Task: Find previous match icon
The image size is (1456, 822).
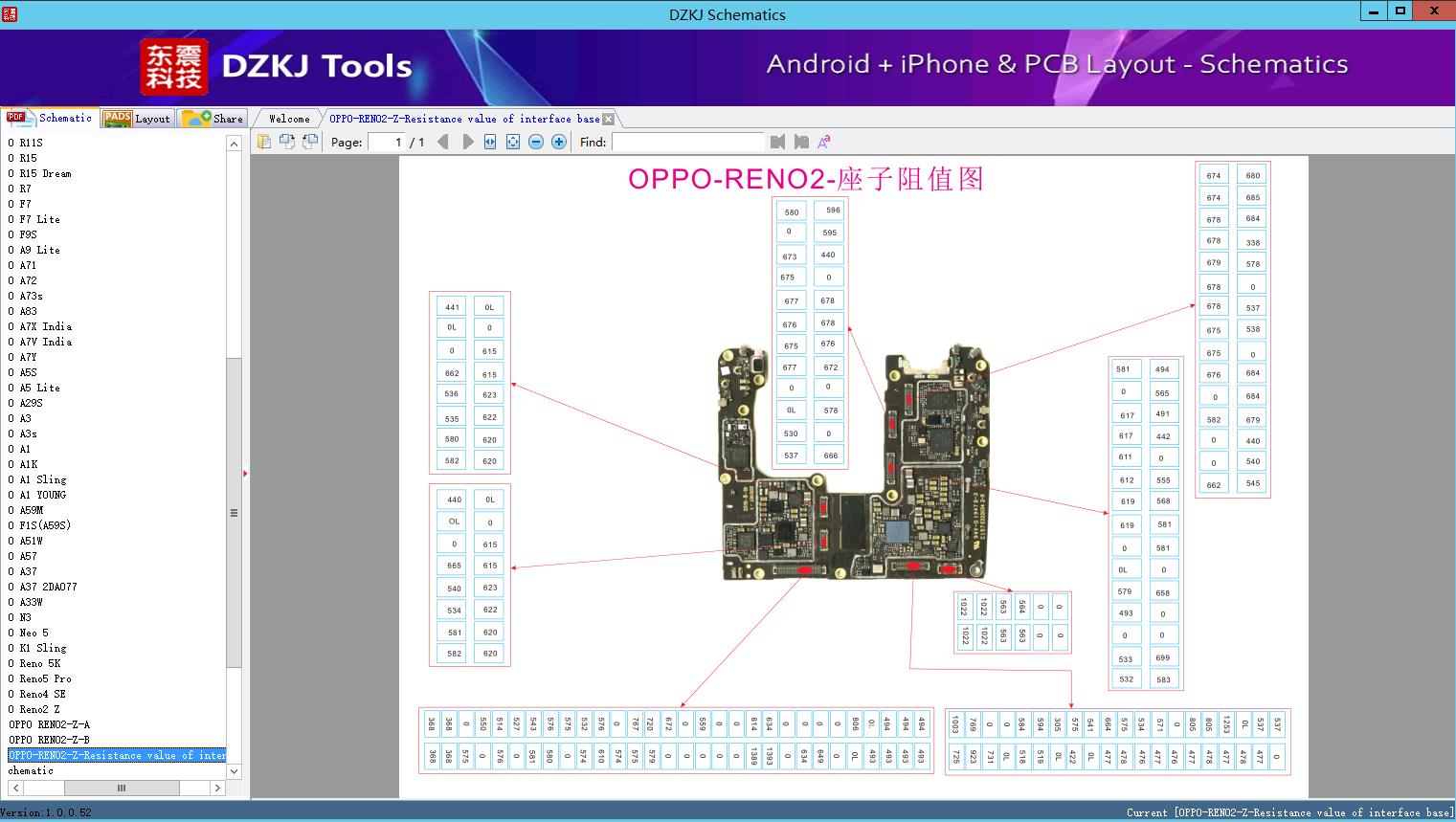Action: point(777,142)
